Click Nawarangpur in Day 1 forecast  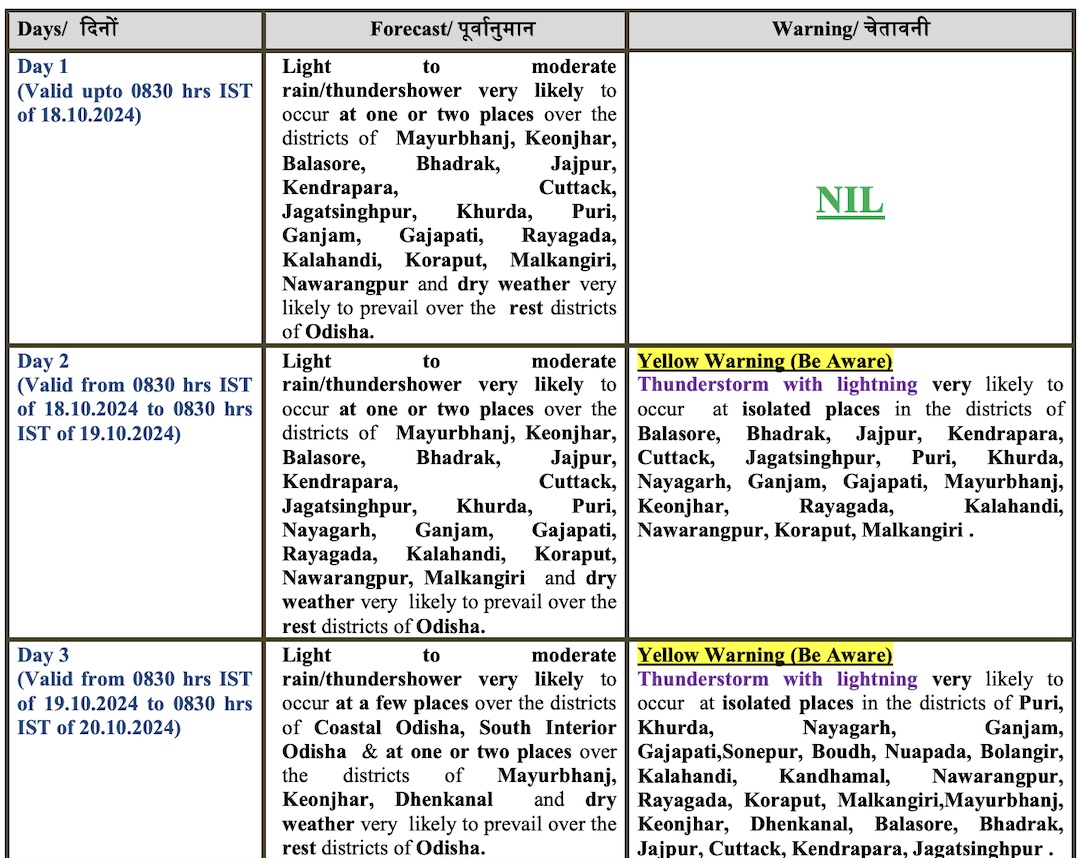345,284
